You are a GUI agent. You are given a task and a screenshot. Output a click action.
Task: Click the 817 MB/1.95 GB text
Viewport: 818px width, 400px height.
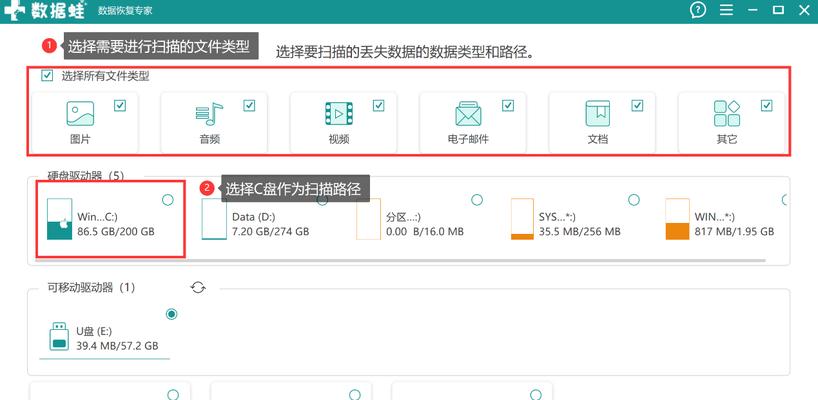pyautogui.click(x=735, y=231)
